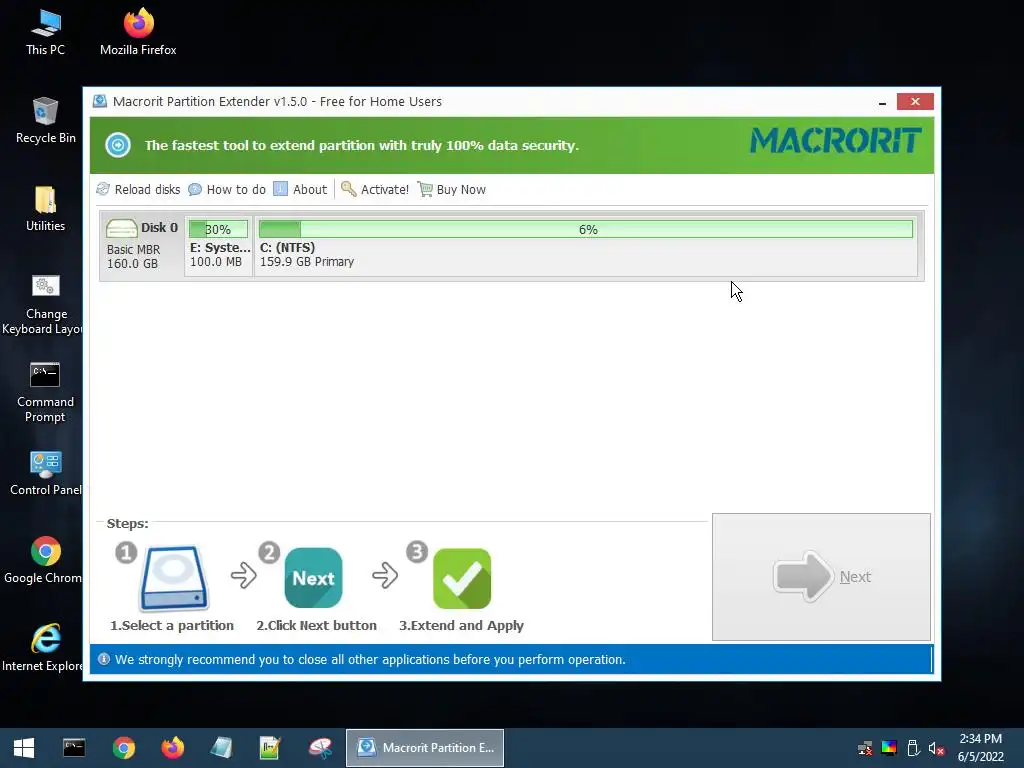Image resolution: width=1024 pixels, height=768 pixels.
Task: Click the Basic MBR 160.0 GB text
Action: [x=133, y=257]
